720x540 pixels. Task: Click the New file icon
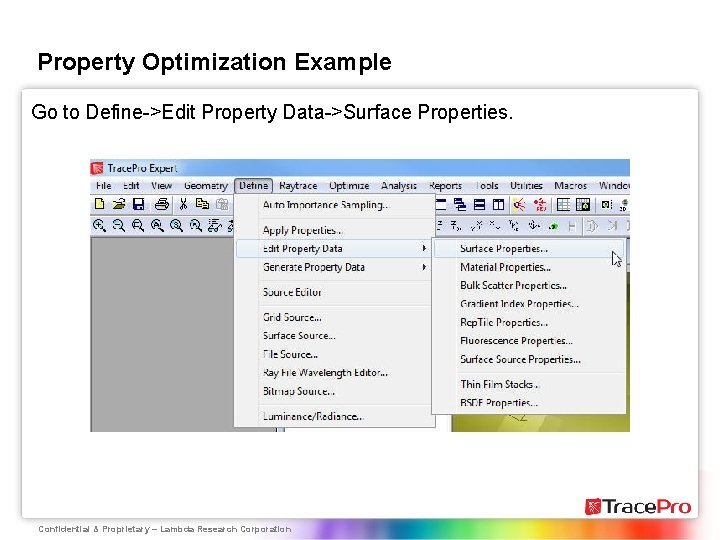pyautogui.click(x=99, y=204)
